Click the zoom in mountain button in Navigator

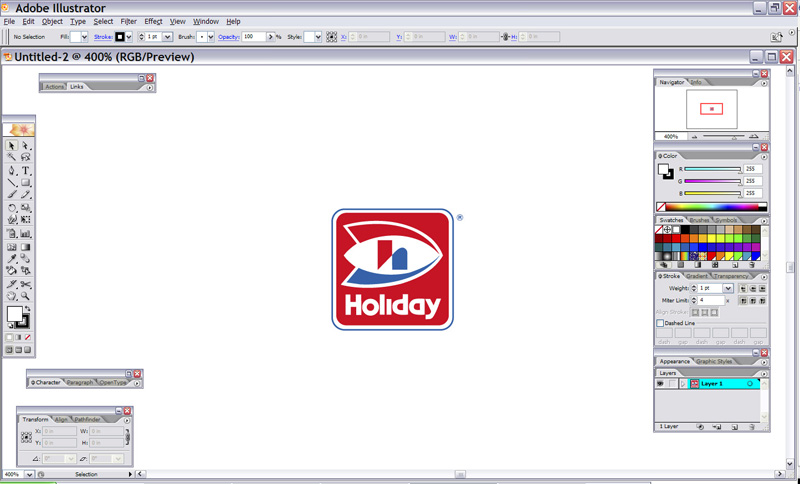(x=754, y=137)
